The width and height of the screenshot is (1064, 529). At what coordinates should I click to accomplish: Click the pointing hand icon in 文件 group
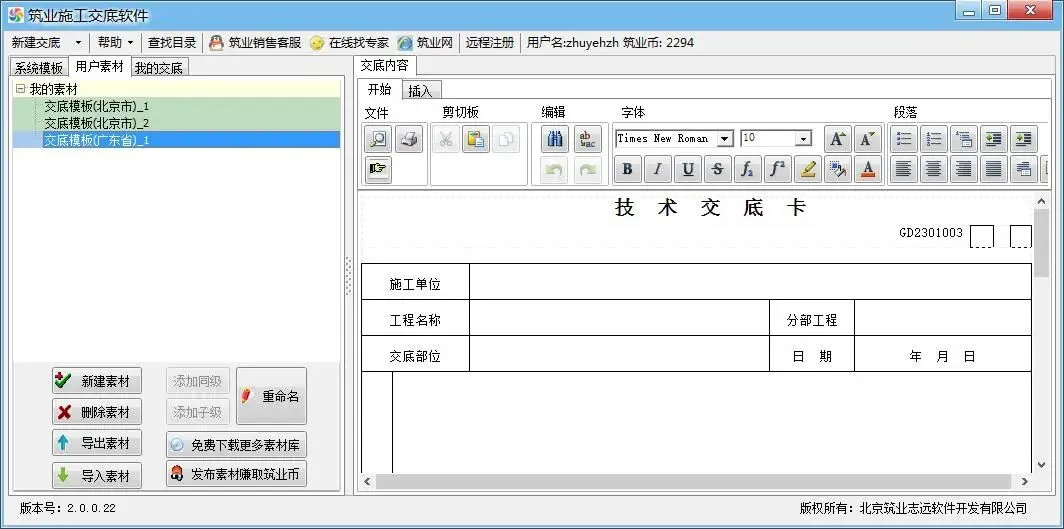378,170
